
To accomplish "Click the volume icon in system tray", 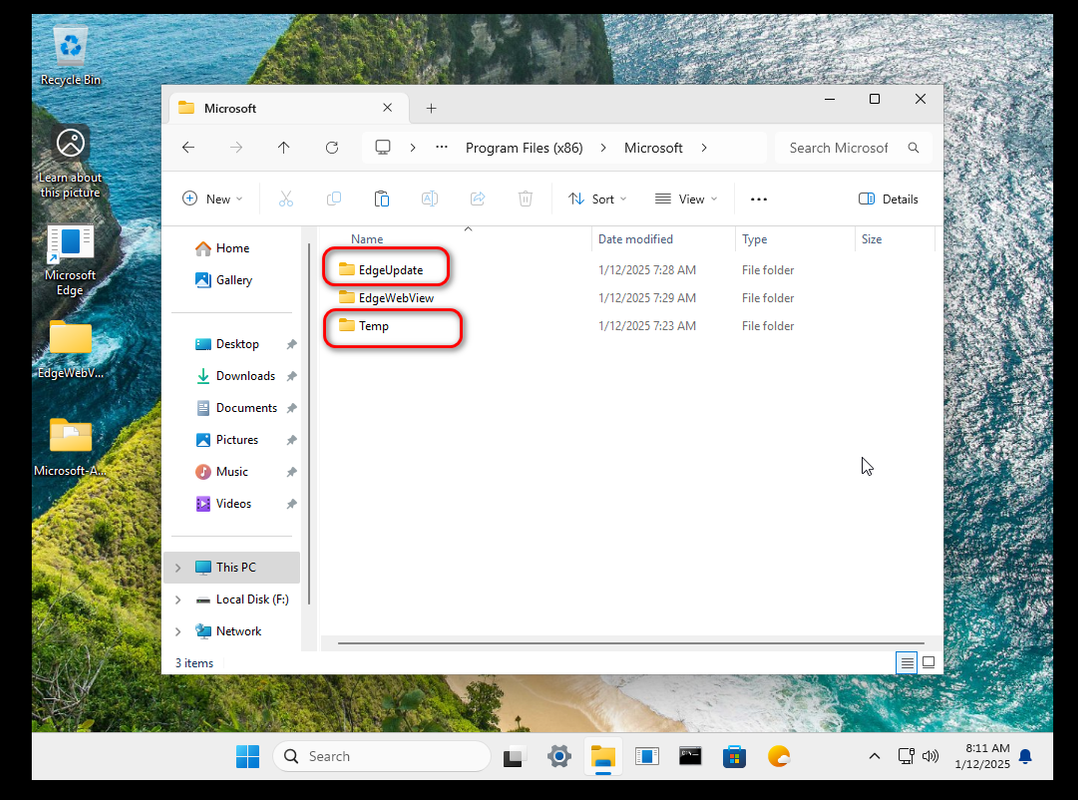I will (x=930, y=756).
